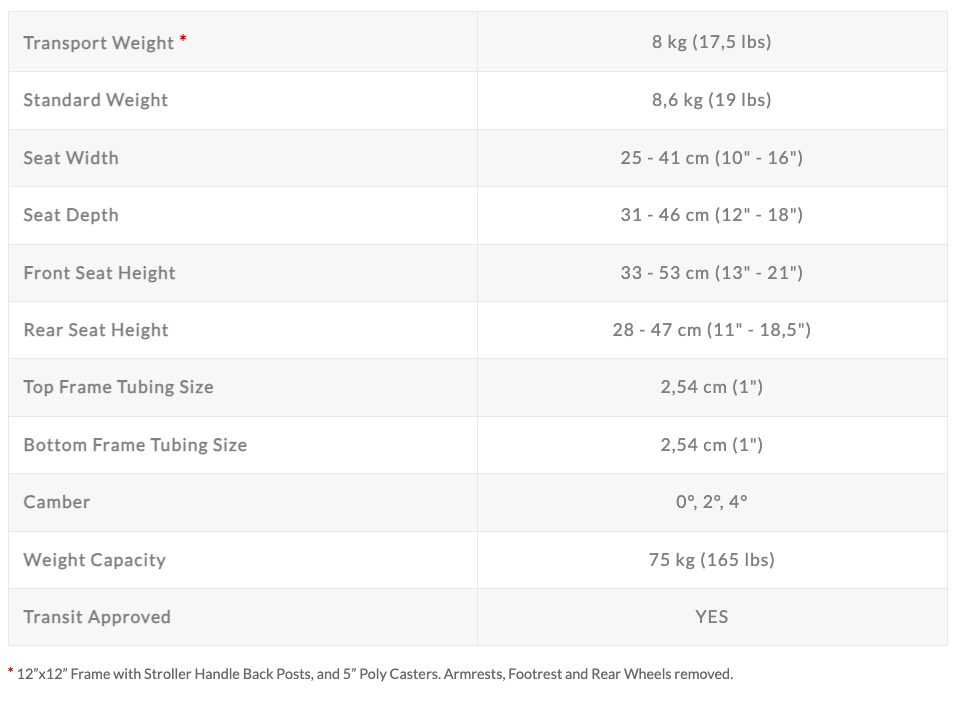
Task: Click the "Transport Weight" row label
Action: [99, 43]
